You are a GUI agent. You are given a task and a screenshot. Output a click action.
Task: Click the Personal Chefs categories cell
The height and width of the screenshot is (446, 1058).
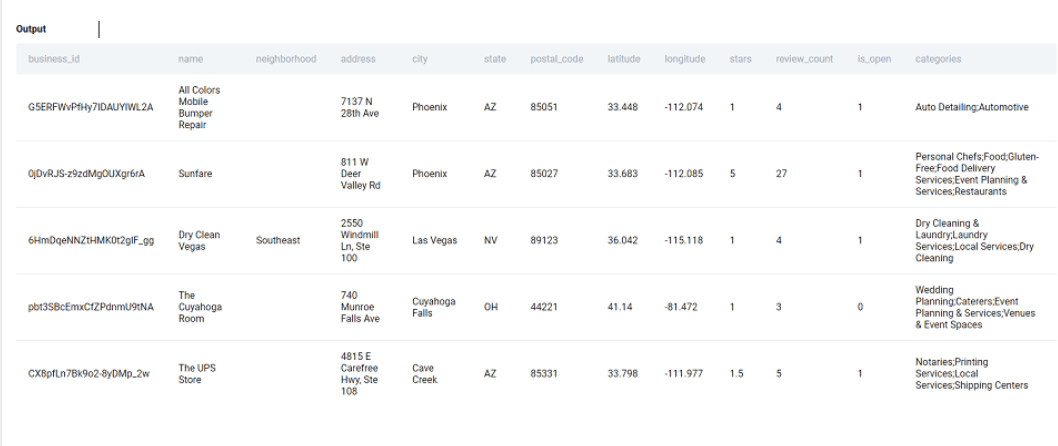[977, 174]
